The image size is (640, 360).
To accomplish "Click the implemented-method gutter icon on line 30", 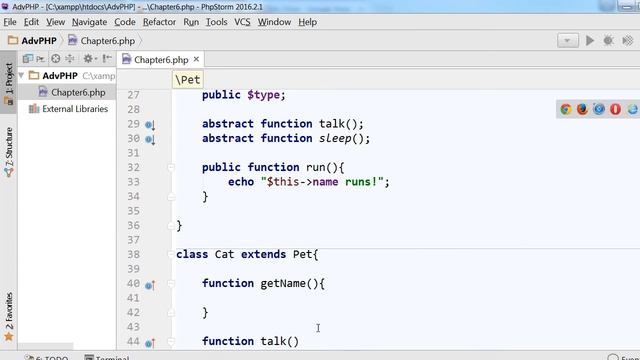I will (x=150, y=139).
